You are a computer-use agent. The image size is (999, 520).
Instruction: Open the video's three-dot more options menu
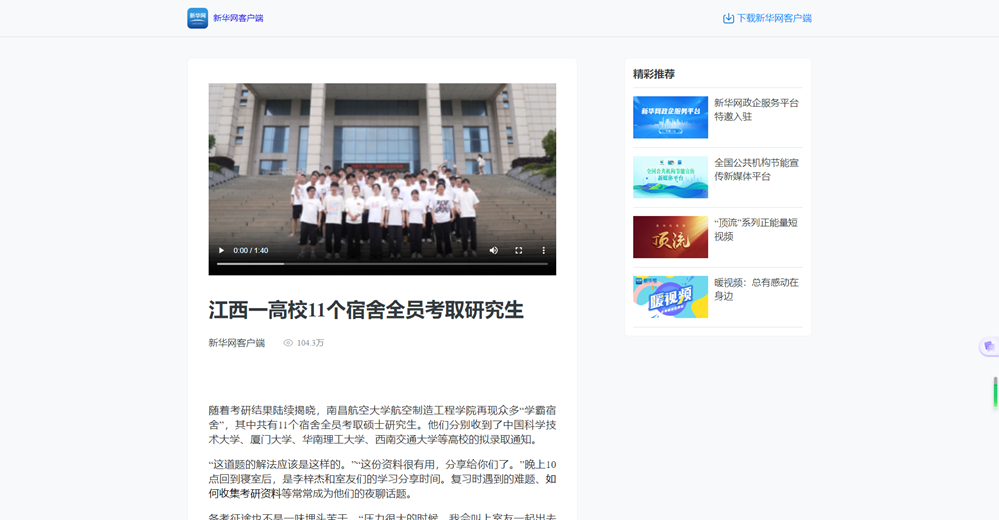(544, 250)
